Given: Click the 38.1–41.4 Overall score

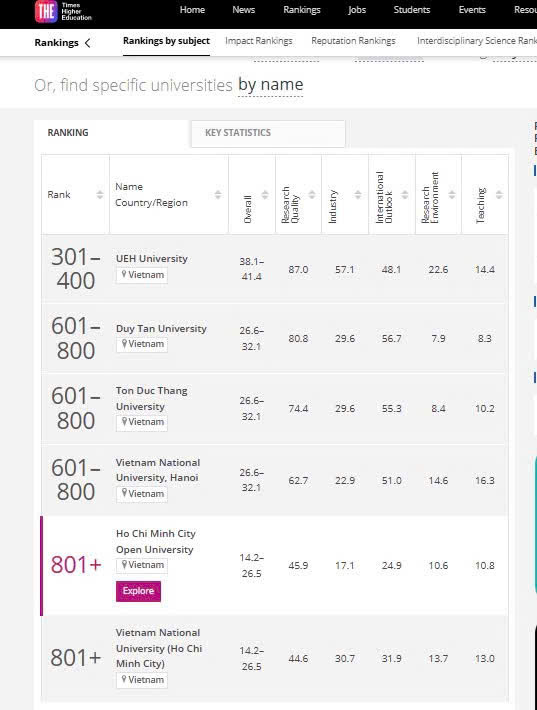Looking at the screenshot, I should click(x=252, y=269).
